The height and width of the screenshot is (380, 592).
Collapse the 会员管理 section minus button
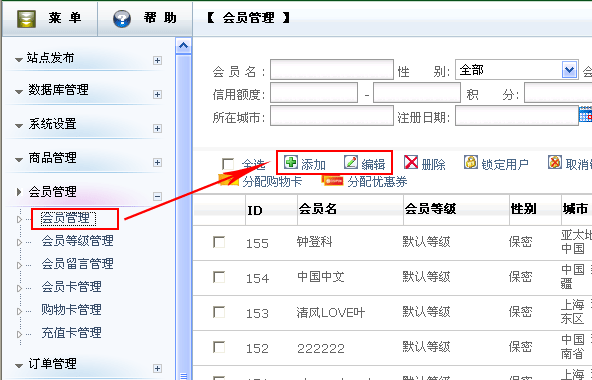click(157, 196)
